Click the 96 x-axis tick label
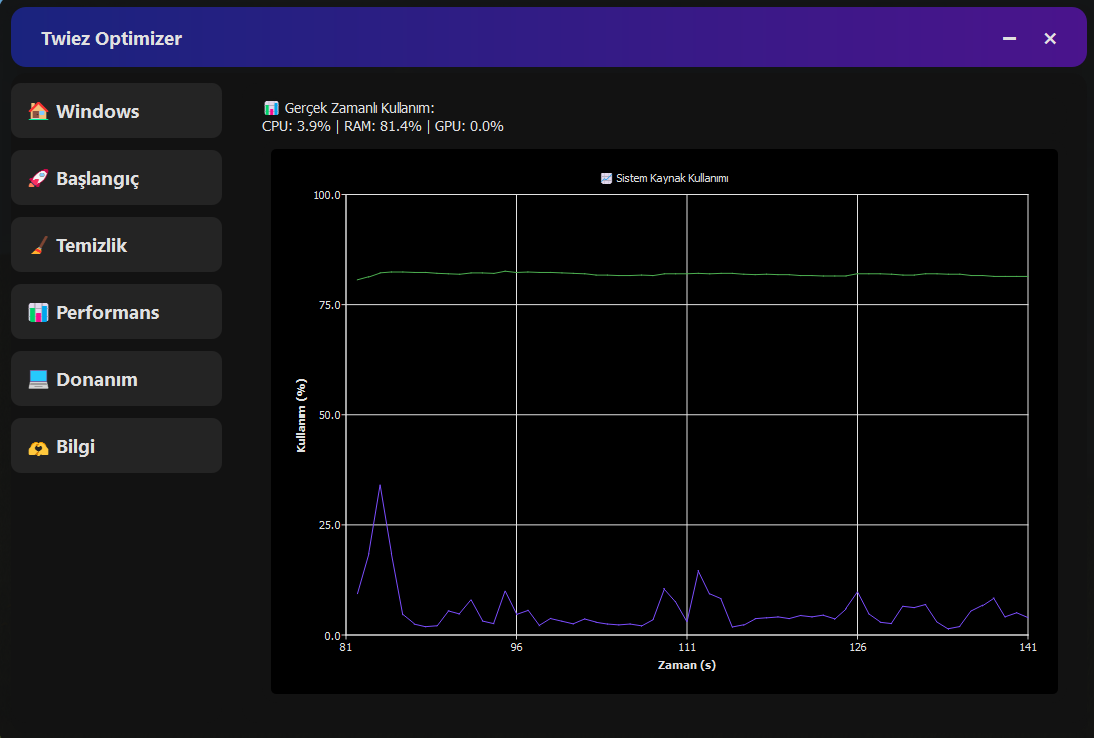 tap(516, 647)
